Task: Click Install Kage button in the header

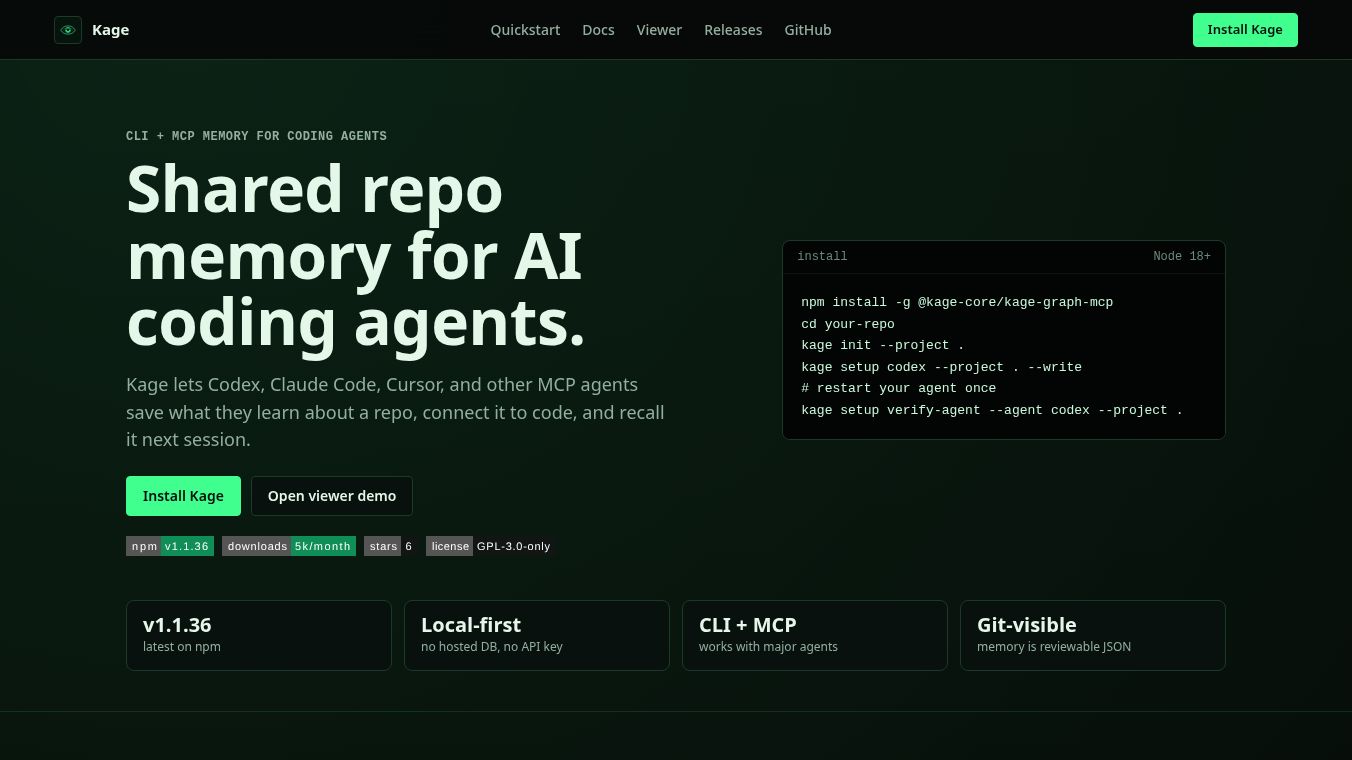Action: point(1245,30)
